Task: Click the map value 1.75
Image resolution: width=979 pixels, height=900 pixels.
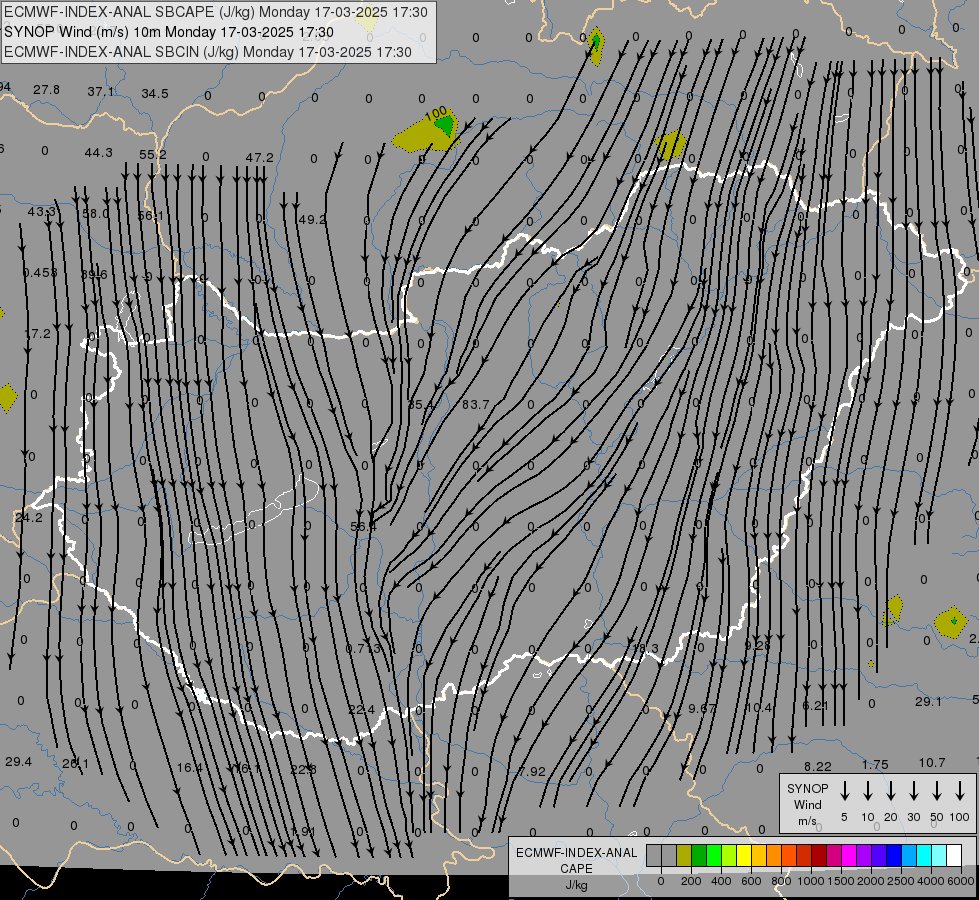Action: click(x=875, y=764)
